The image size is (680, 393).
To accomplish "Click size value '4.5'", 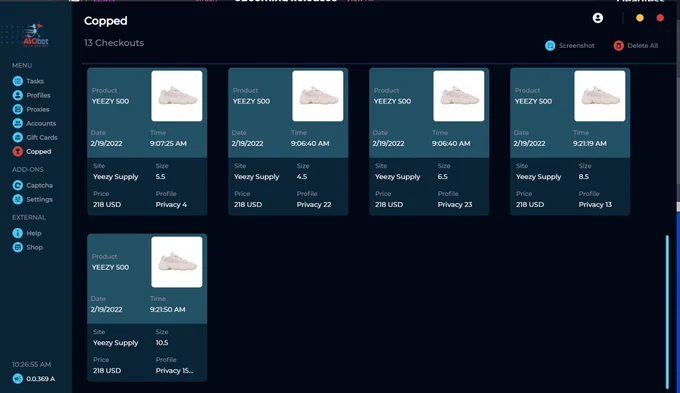I will pos(302,177).
